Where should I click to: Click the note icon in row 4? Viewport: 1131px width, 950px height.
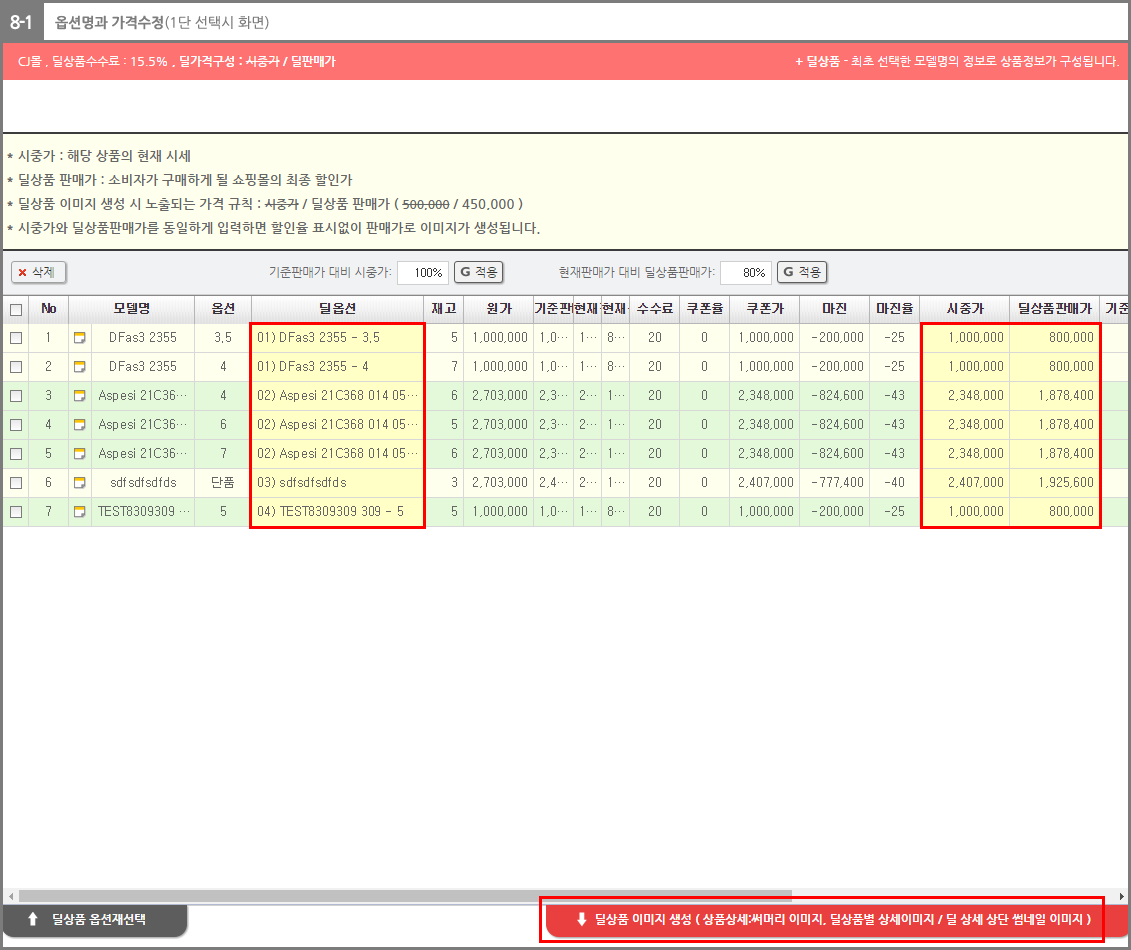click(x=80, y=425)
